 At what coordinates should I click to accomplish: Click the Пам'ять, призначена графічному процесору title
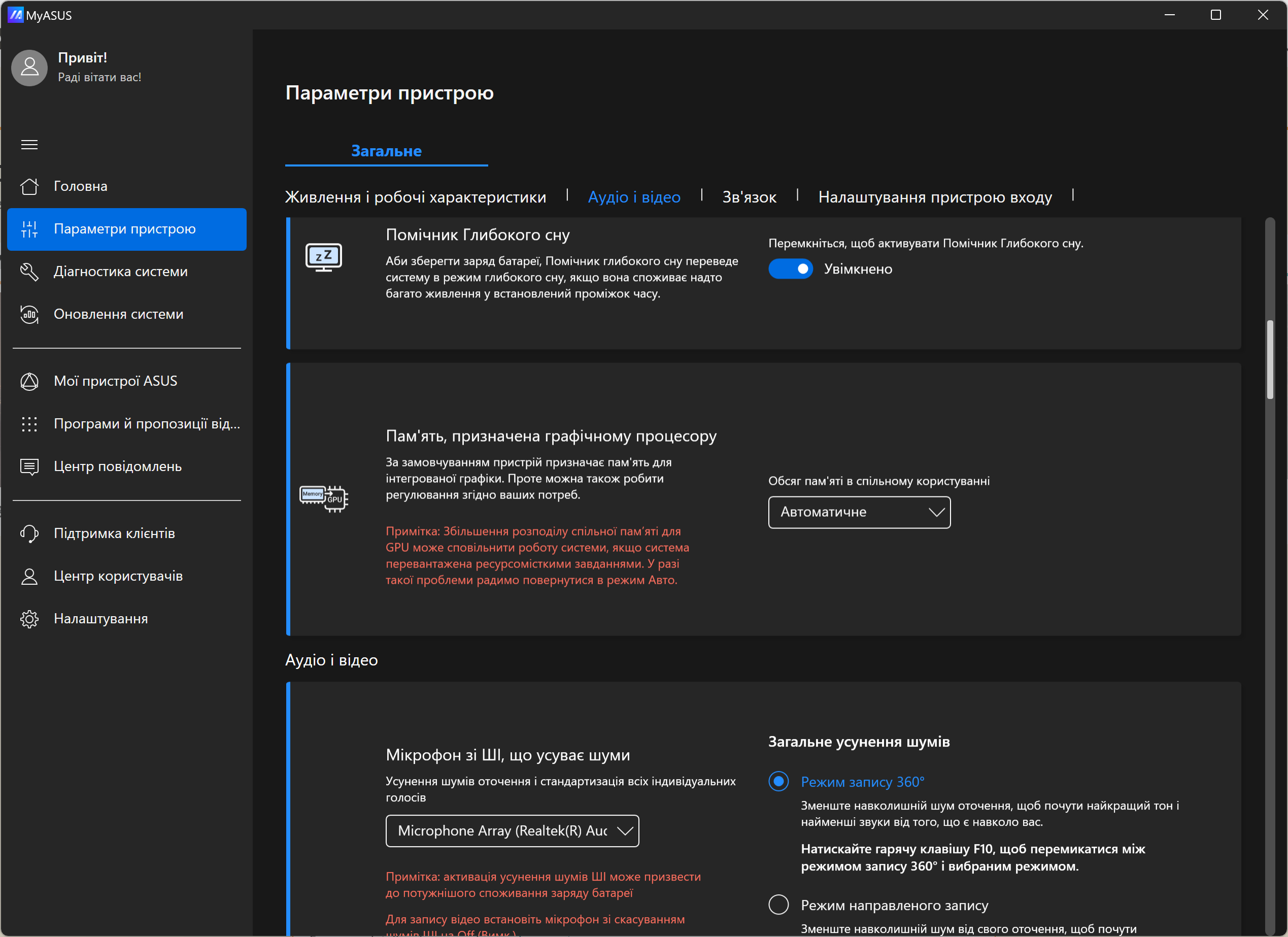(x=551, y=436)
